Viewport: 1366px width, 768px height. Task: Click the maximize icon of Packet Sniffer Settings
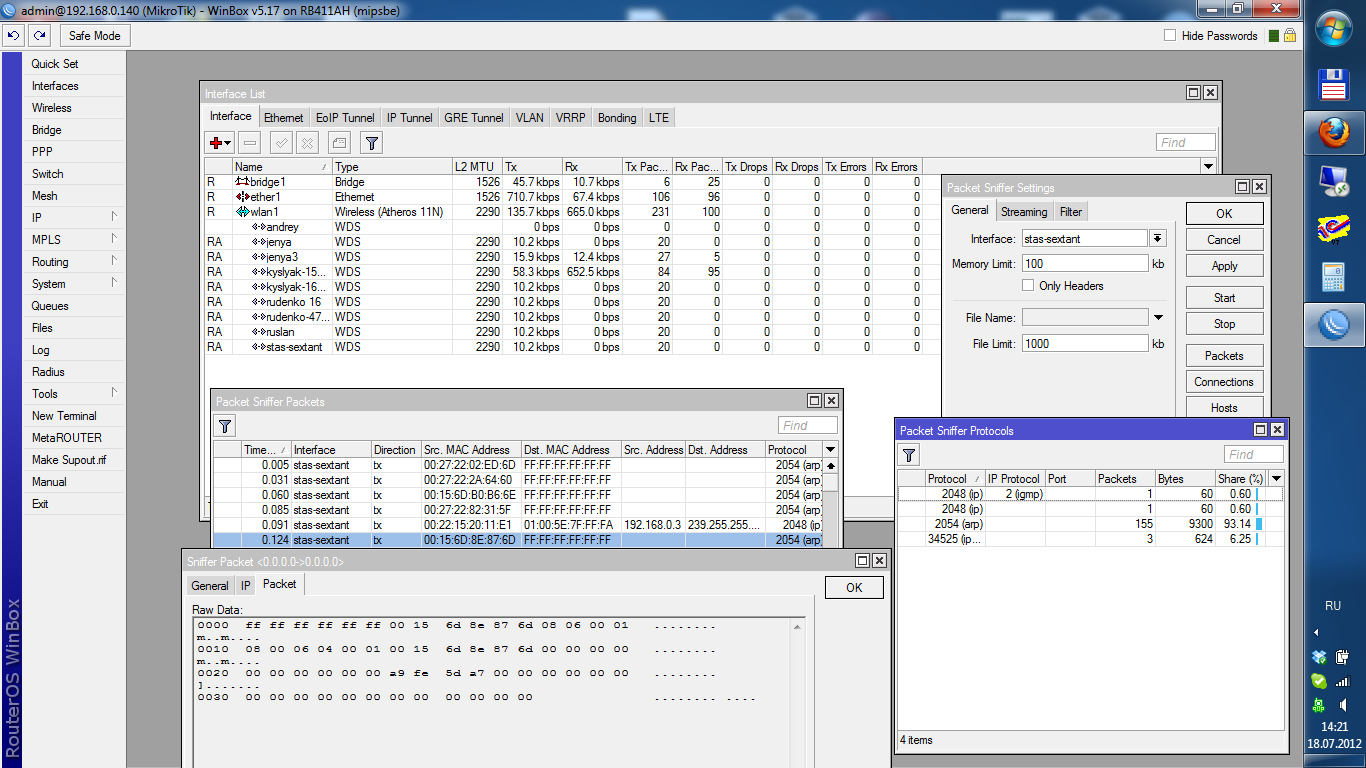[1242, 187]
